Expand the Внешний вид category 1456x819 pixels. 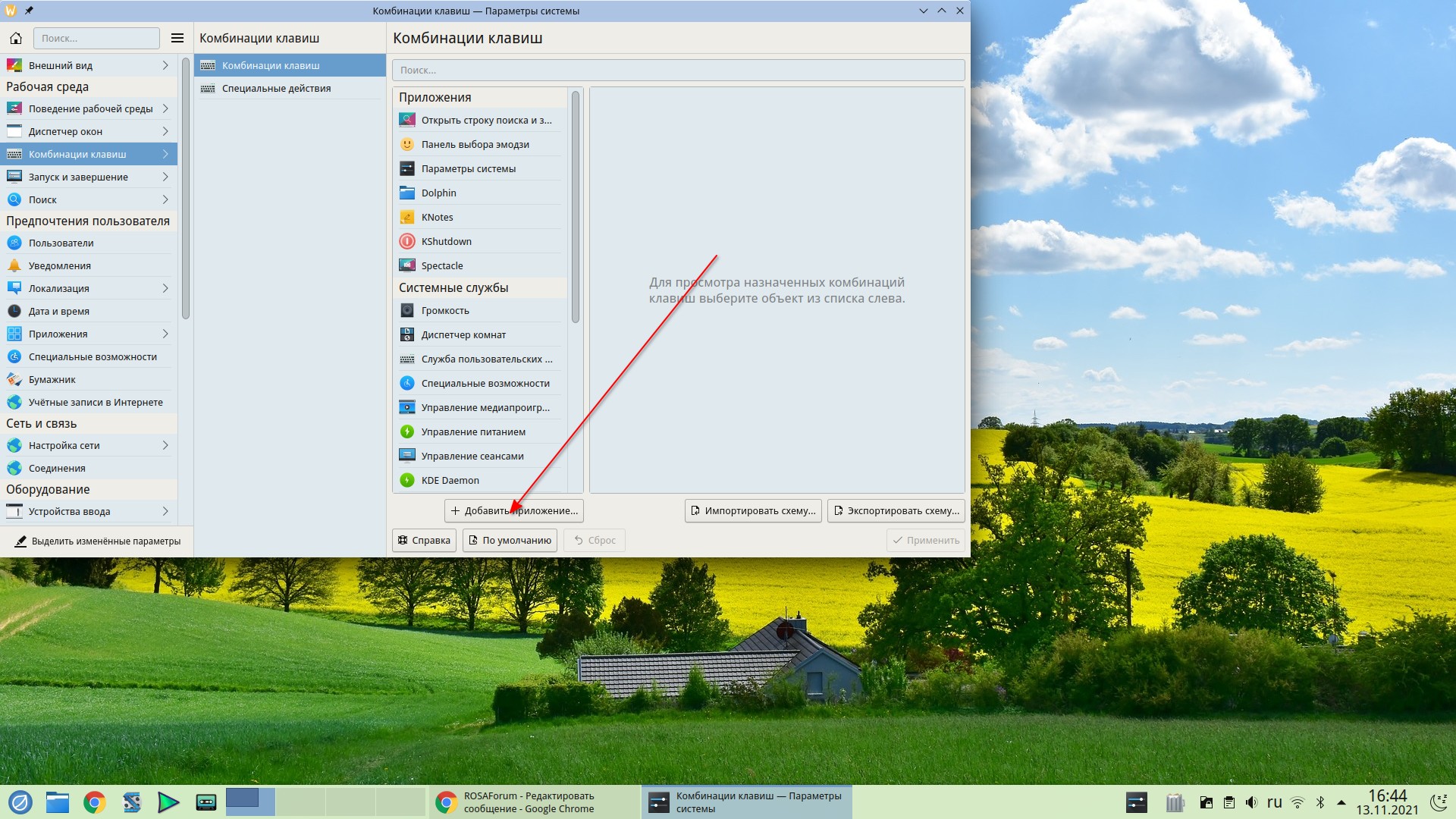coord(165,65)
